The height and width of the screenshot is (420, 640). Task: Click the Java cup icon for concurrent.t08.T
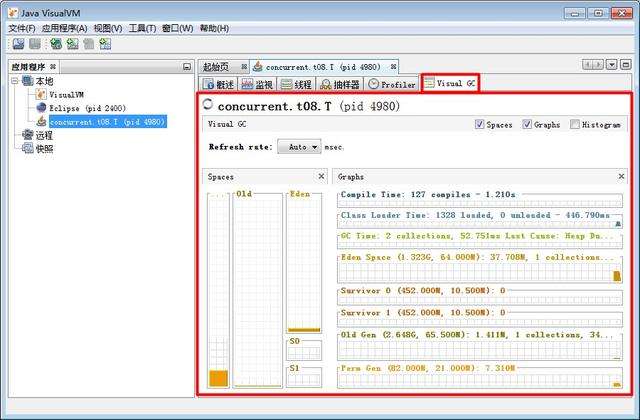click(x=41, y=121)
